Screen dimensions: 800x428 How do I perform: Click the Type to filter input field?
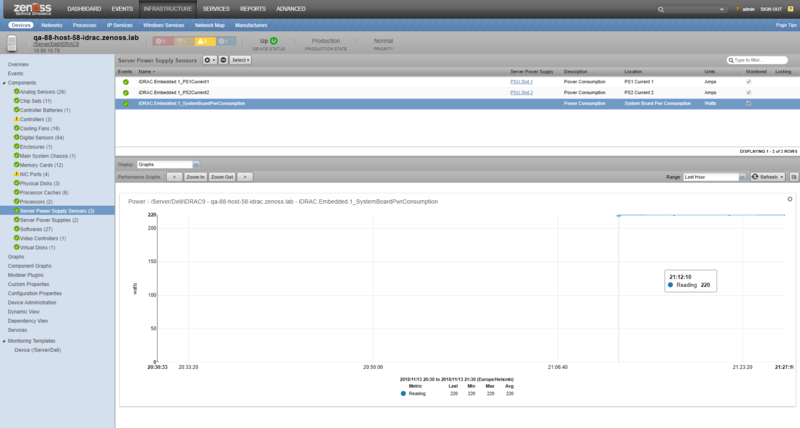click(757, 60)
